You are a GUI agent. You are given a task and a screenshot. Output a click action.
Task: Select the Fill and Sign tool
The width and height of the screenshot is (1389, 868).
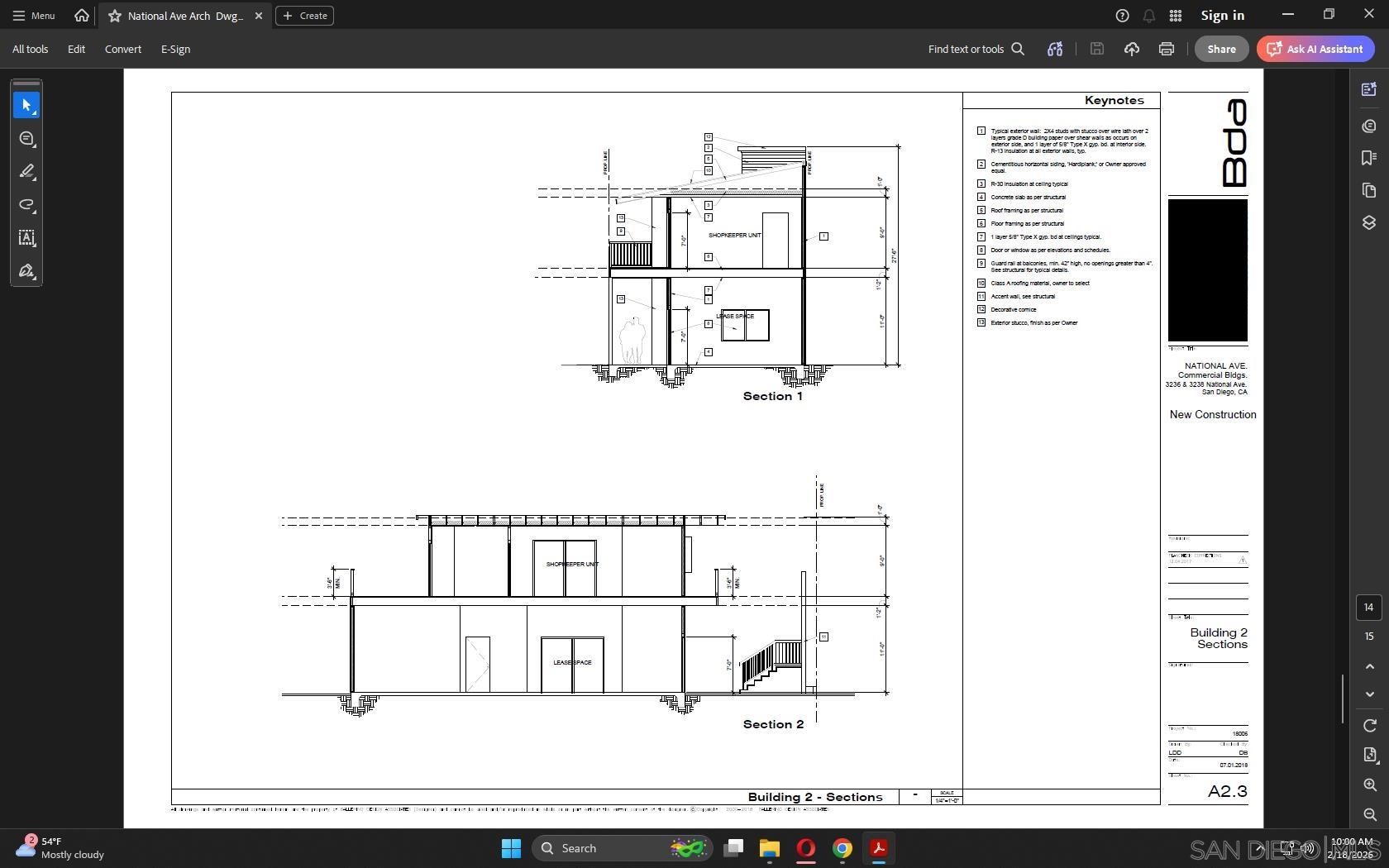(x=26, y=271)
